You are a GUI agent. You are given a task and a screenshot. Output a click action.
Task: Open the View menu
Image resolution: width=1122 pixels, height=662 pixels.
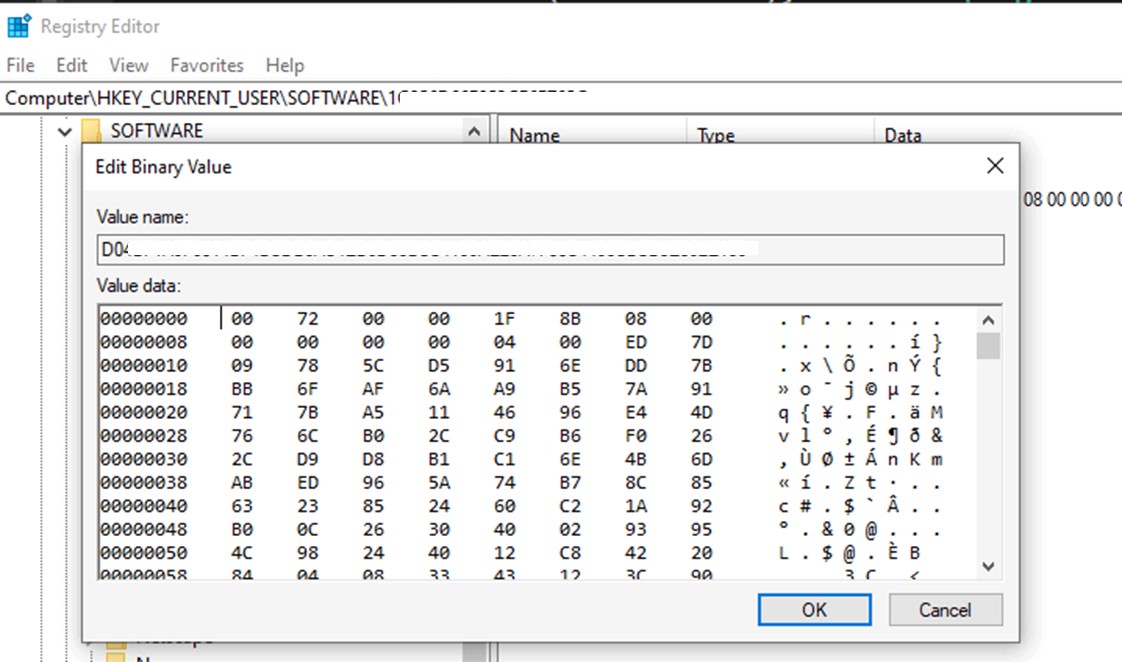pyautogui.click(x=129, y=65)
